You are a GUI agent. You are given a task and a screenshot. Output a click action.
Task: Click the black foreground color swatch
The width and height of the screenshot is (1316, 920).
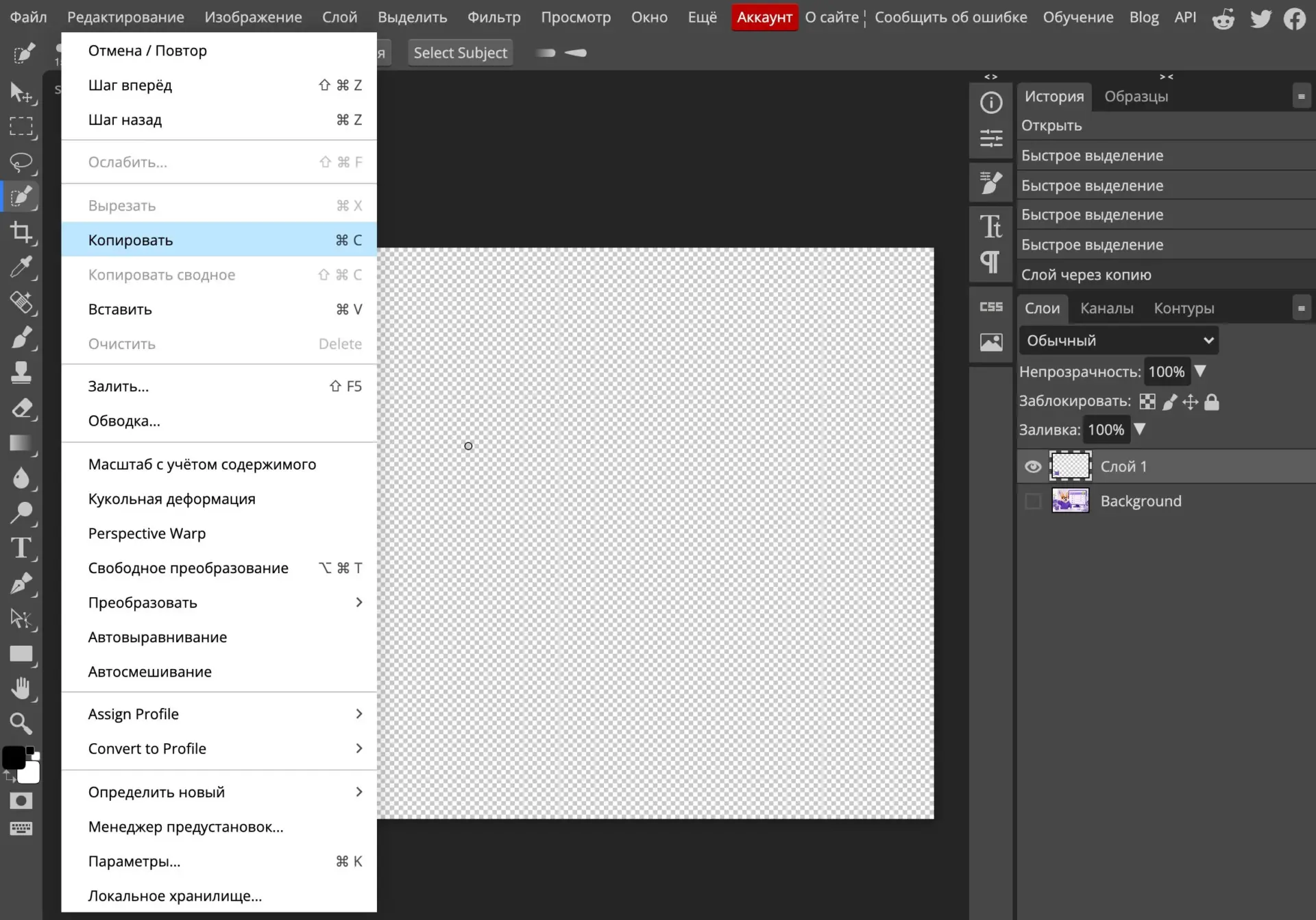pyautogui.click(x=13, y=758)
